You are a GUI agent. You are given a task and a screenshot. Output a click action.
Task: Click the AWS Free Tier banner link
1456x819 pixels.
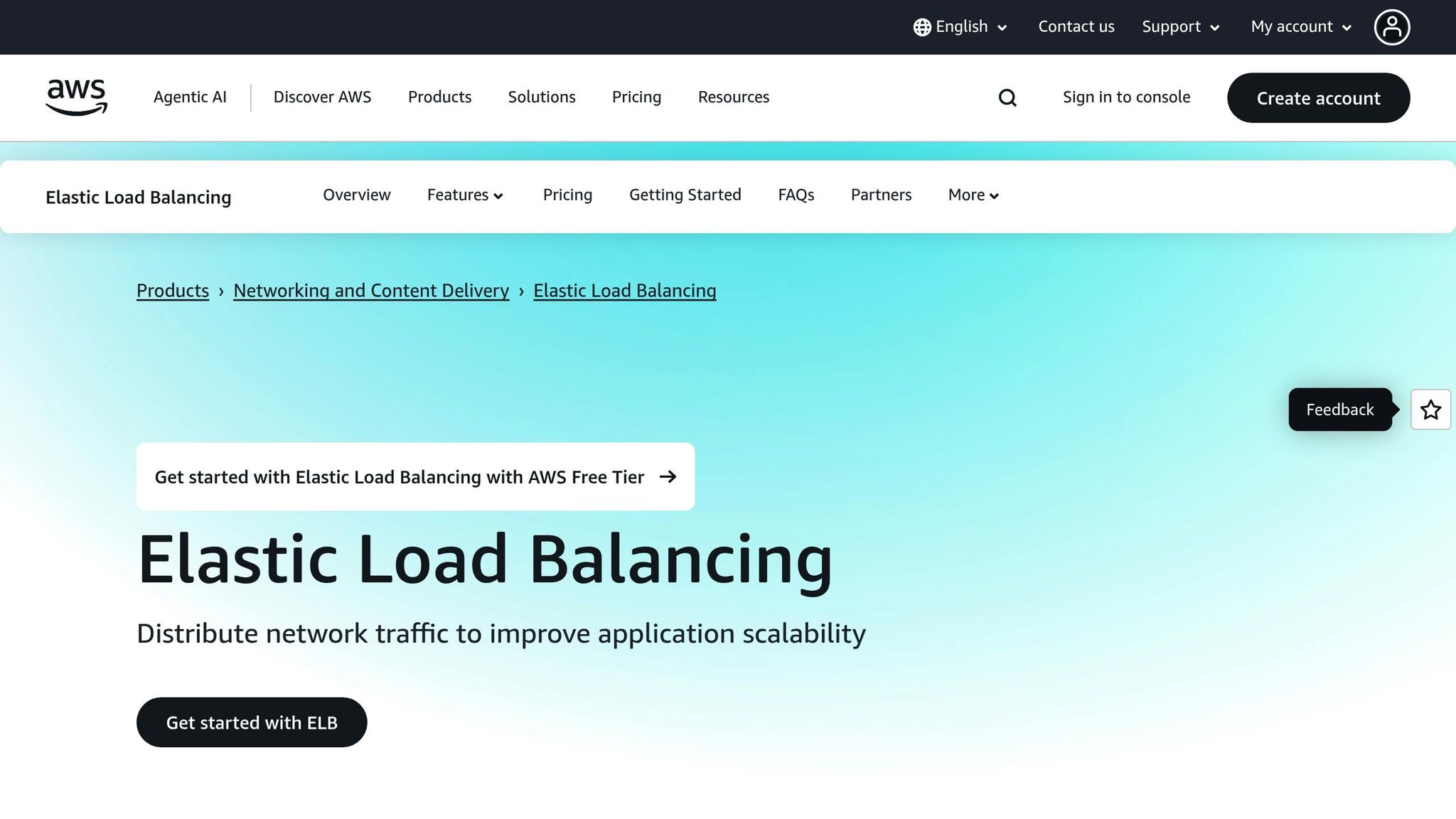click(x=415, y=476)
